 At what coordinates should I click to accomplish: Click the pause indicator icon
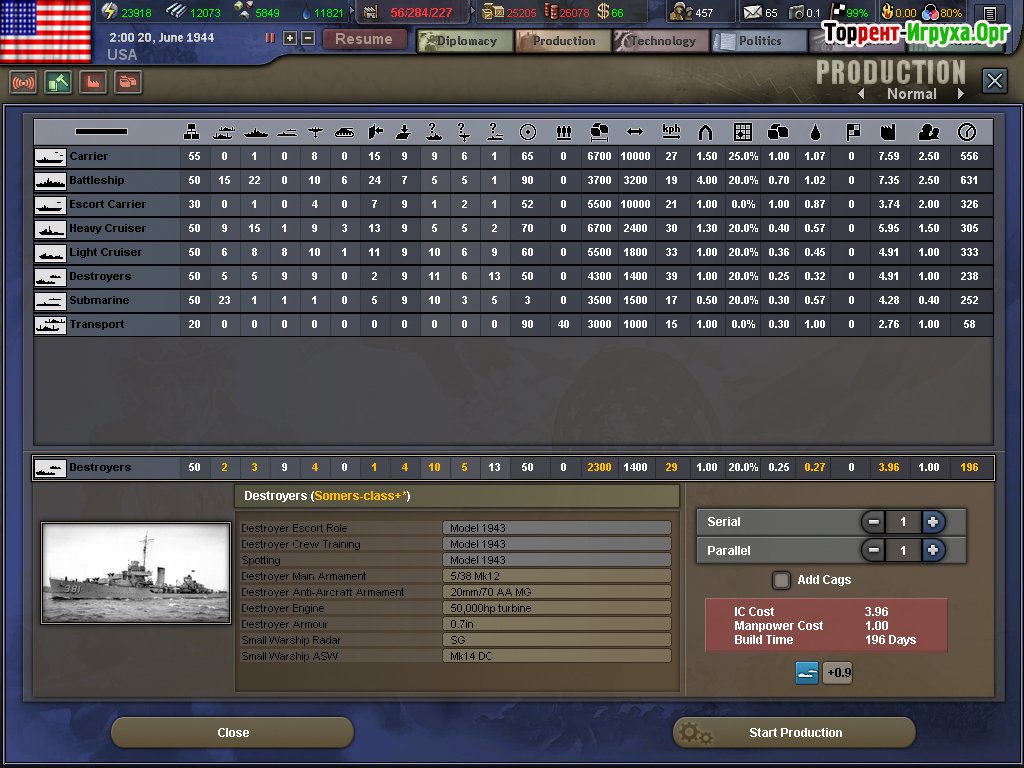click(270, 39)
